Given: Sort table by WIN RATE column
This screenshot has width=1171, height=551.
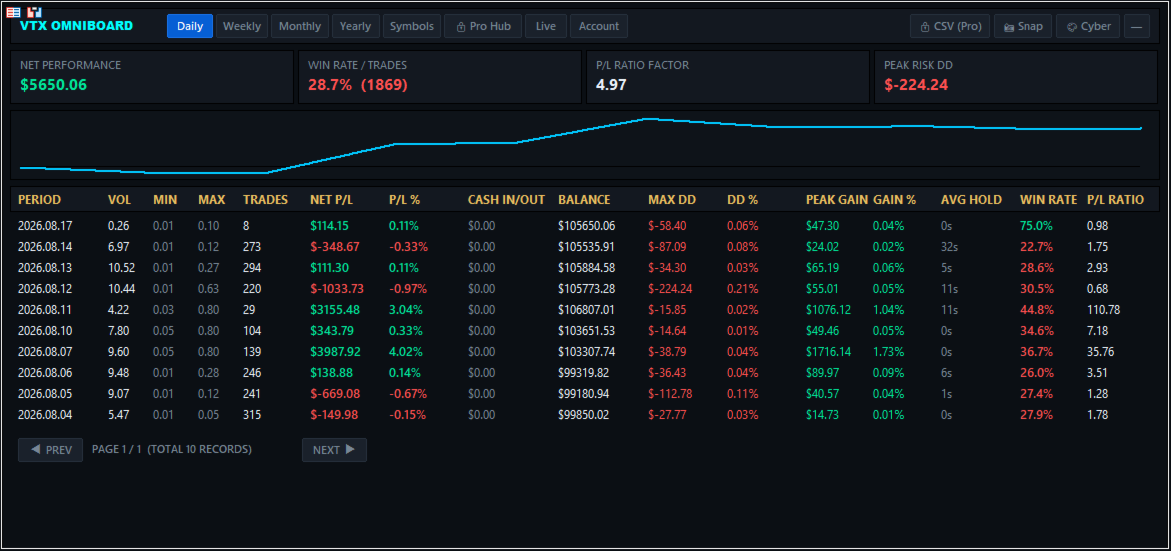Looking at the screenshot, I should [1049, 200].
